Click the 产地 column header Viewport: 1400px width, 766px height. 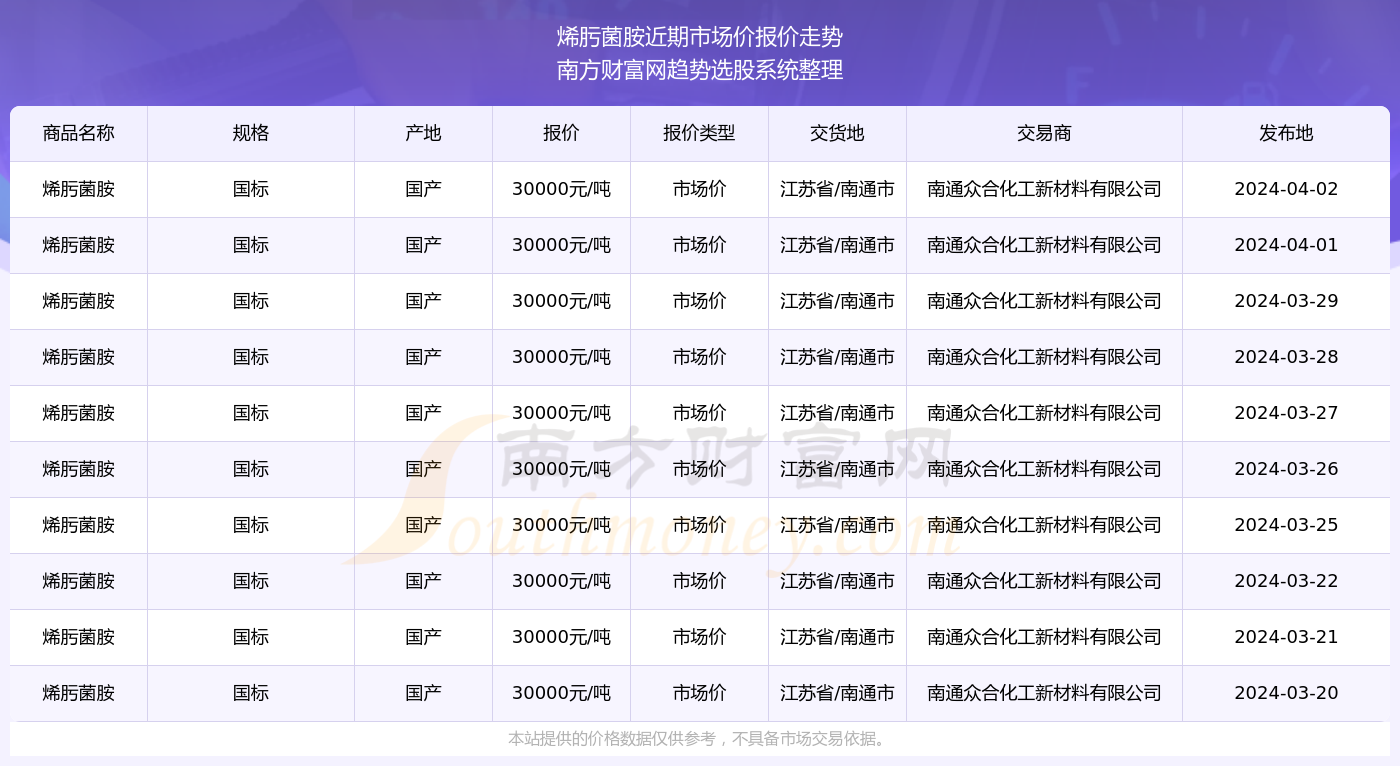pyautogui.click(x=423, y=133)
